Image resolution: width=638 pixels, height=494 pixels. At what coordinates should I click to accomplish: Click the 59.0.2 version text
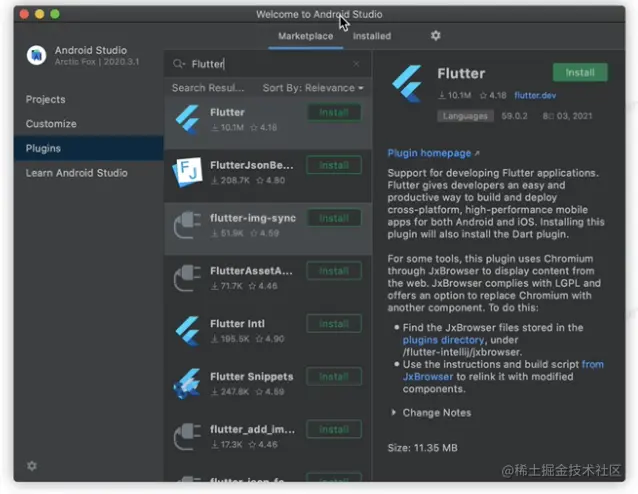[514, 116]
